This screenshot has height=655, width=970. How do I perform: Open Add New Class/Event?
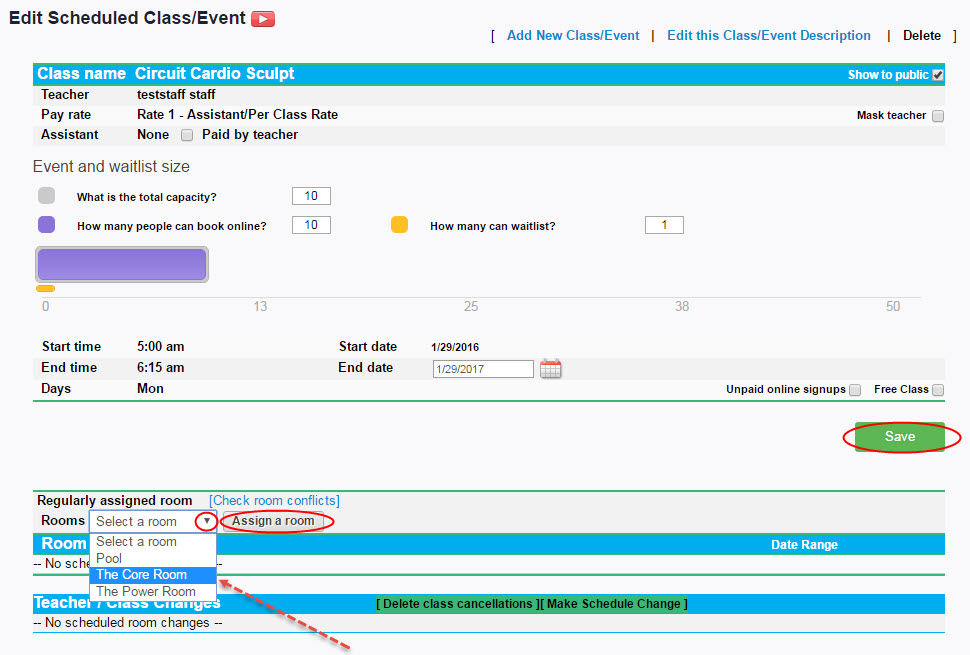click(572, 35)
